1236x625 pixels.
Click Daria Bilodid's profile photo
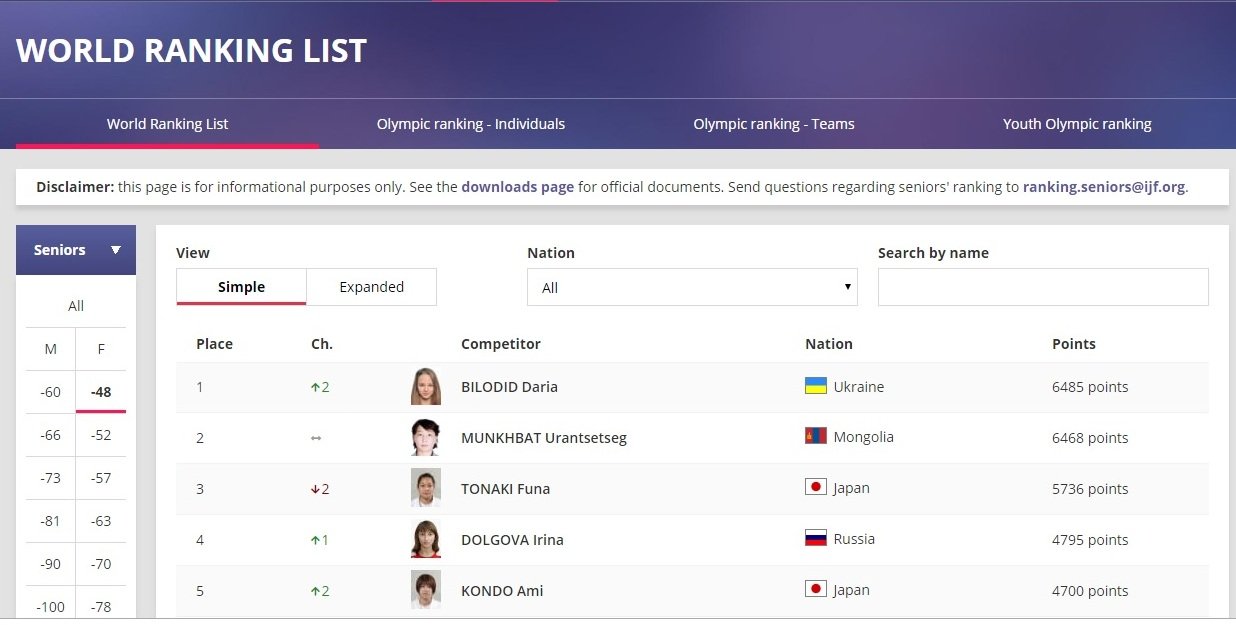(425, 387)
